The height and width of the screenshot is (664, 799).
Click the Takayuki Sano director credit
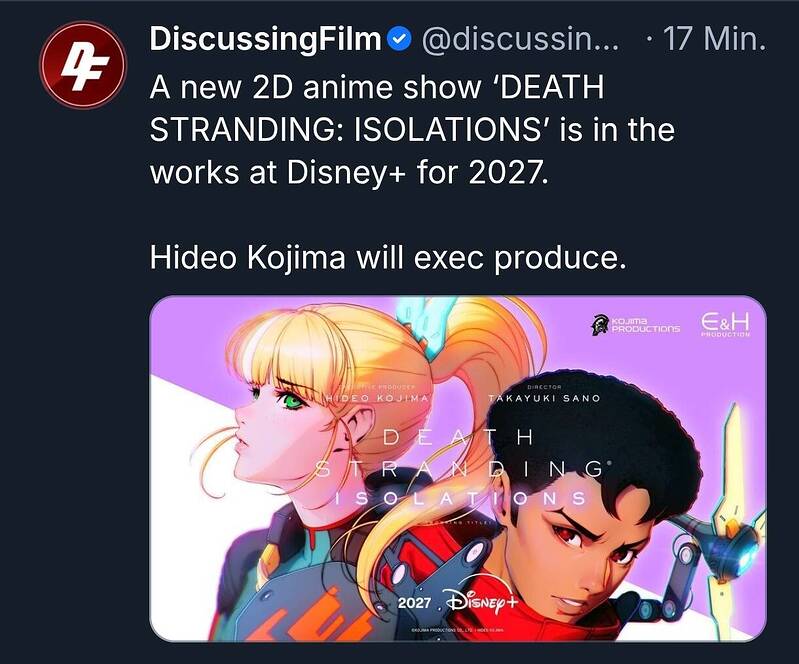[544, 395]
